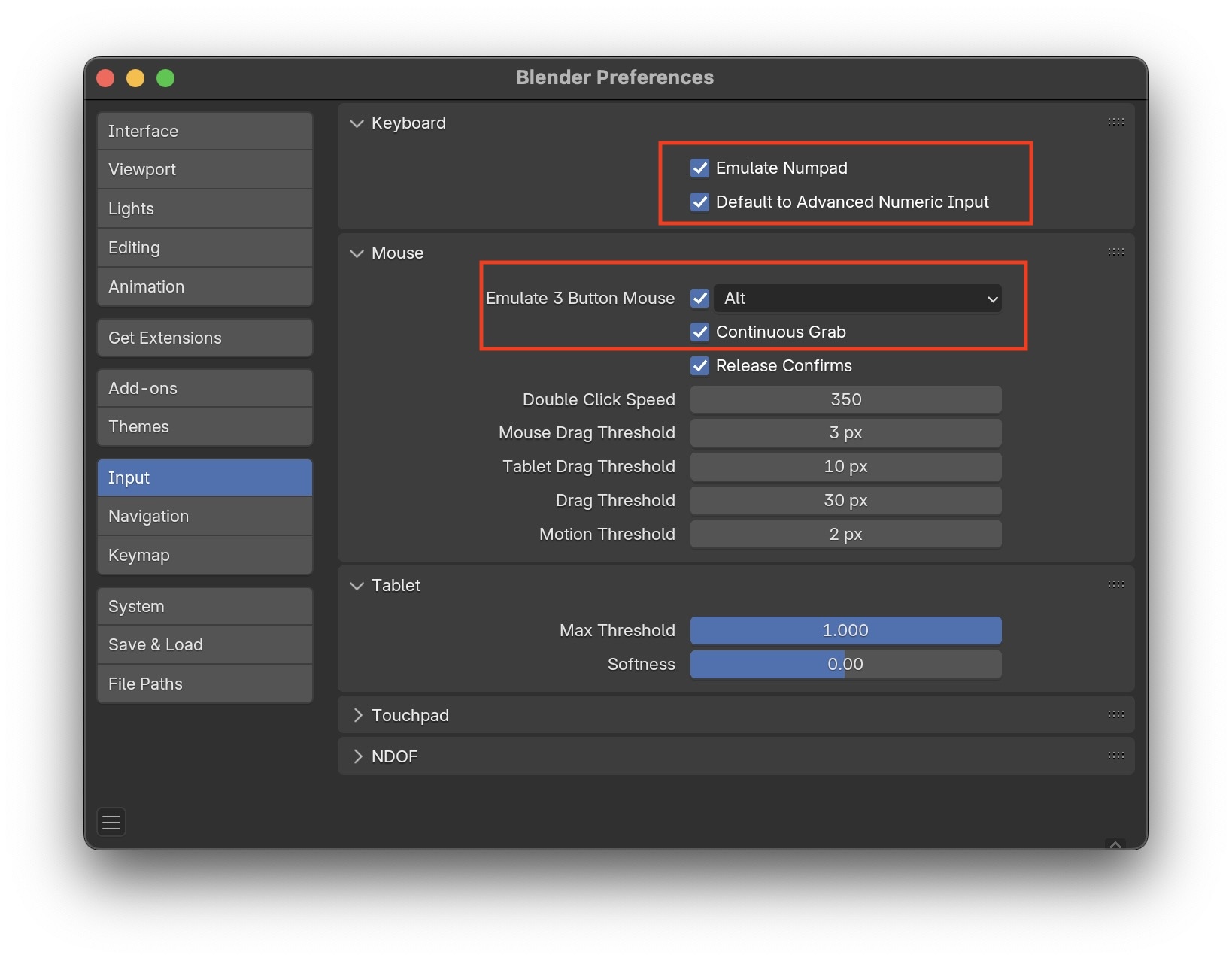Switch to the Themes tab
1232x961 pixels.
pos(205,426)
